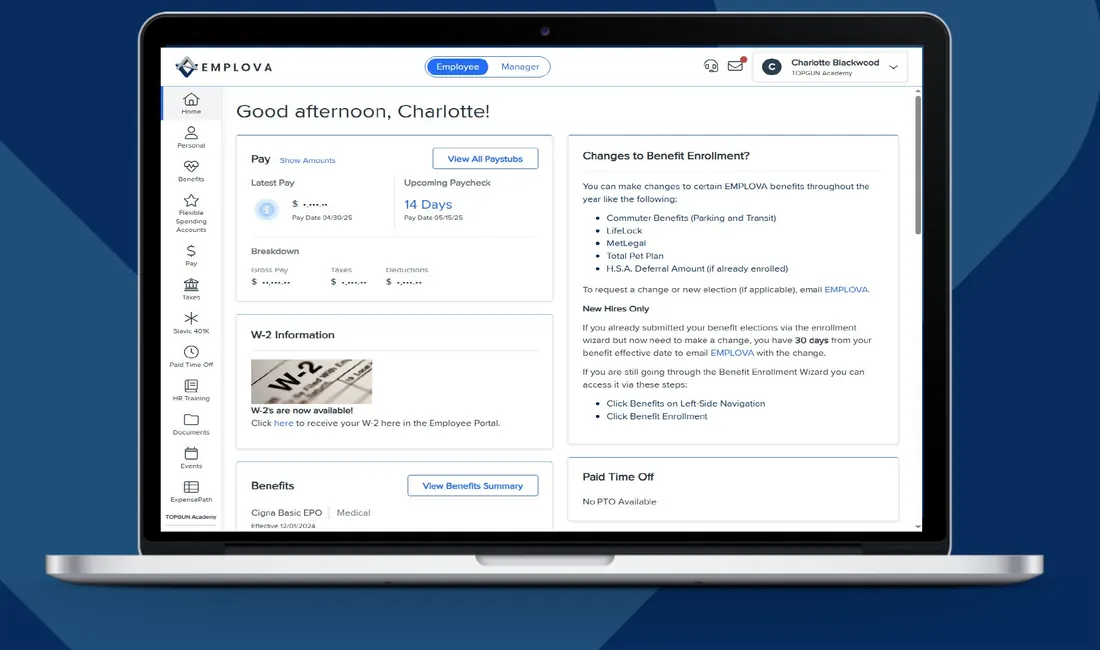The image size is (1100, 650).
Task: Click the 'Changes to Benefit Enrollment?' heading
Action: point(666,156)
